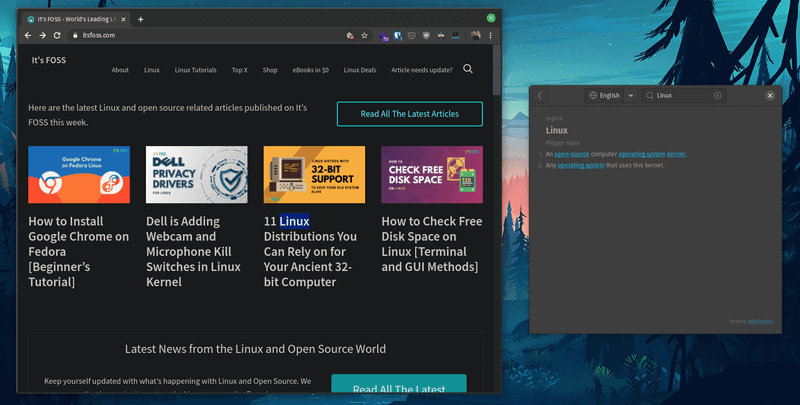Open the Dell Privacy Drivers thumbnail
This screenshot has height=405, width=800.
pyautogui.click(x=196, y=174)
